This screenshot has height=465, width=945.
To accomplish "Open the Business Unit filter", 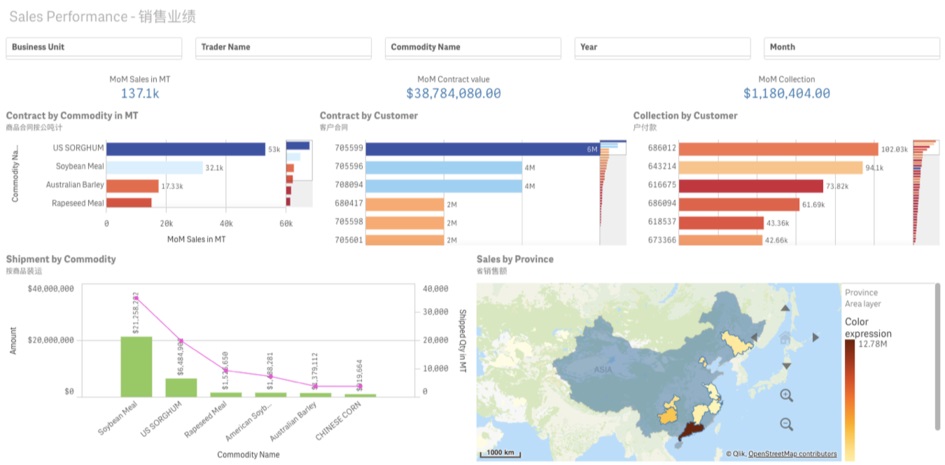I will [94, 47].
